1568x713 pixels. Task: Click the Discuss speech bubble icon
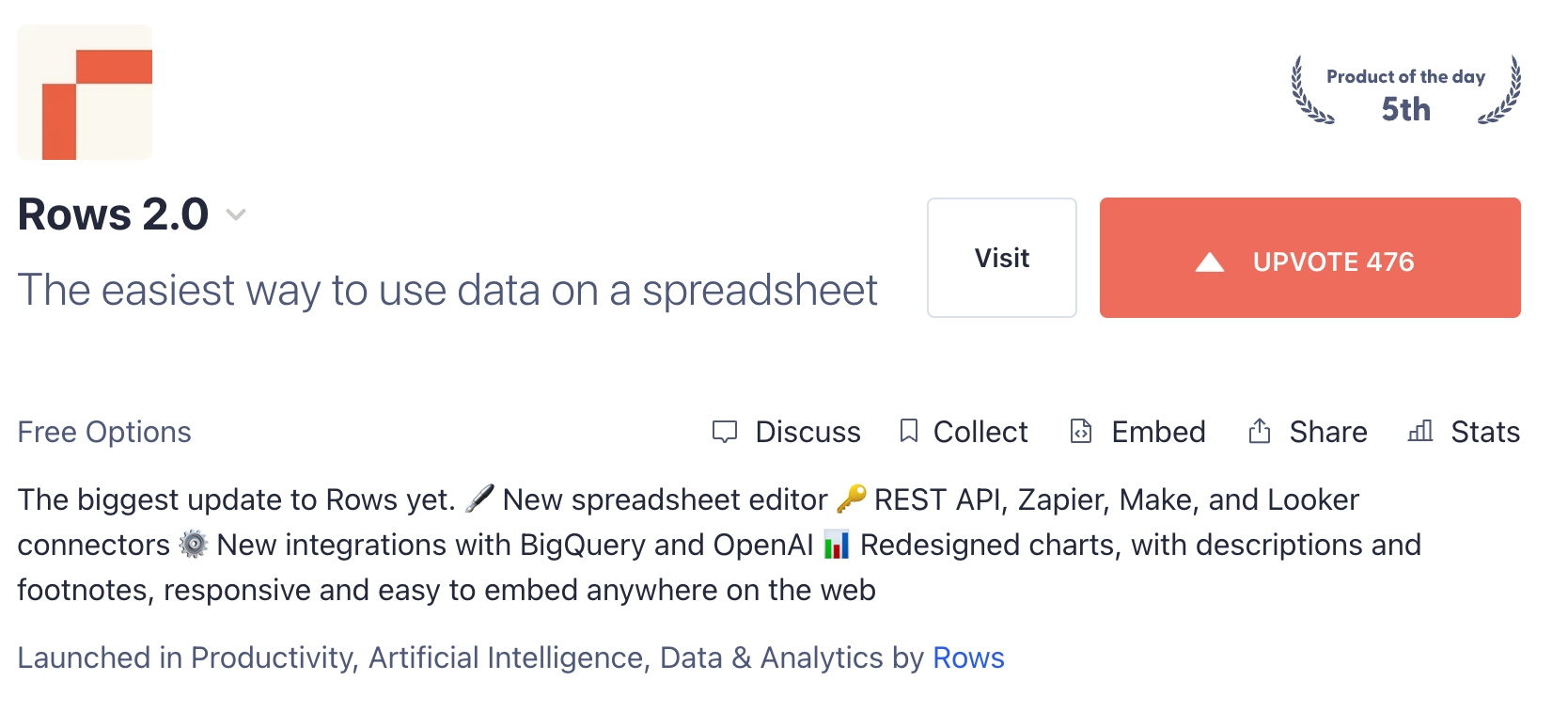click(x=725, y=432)
